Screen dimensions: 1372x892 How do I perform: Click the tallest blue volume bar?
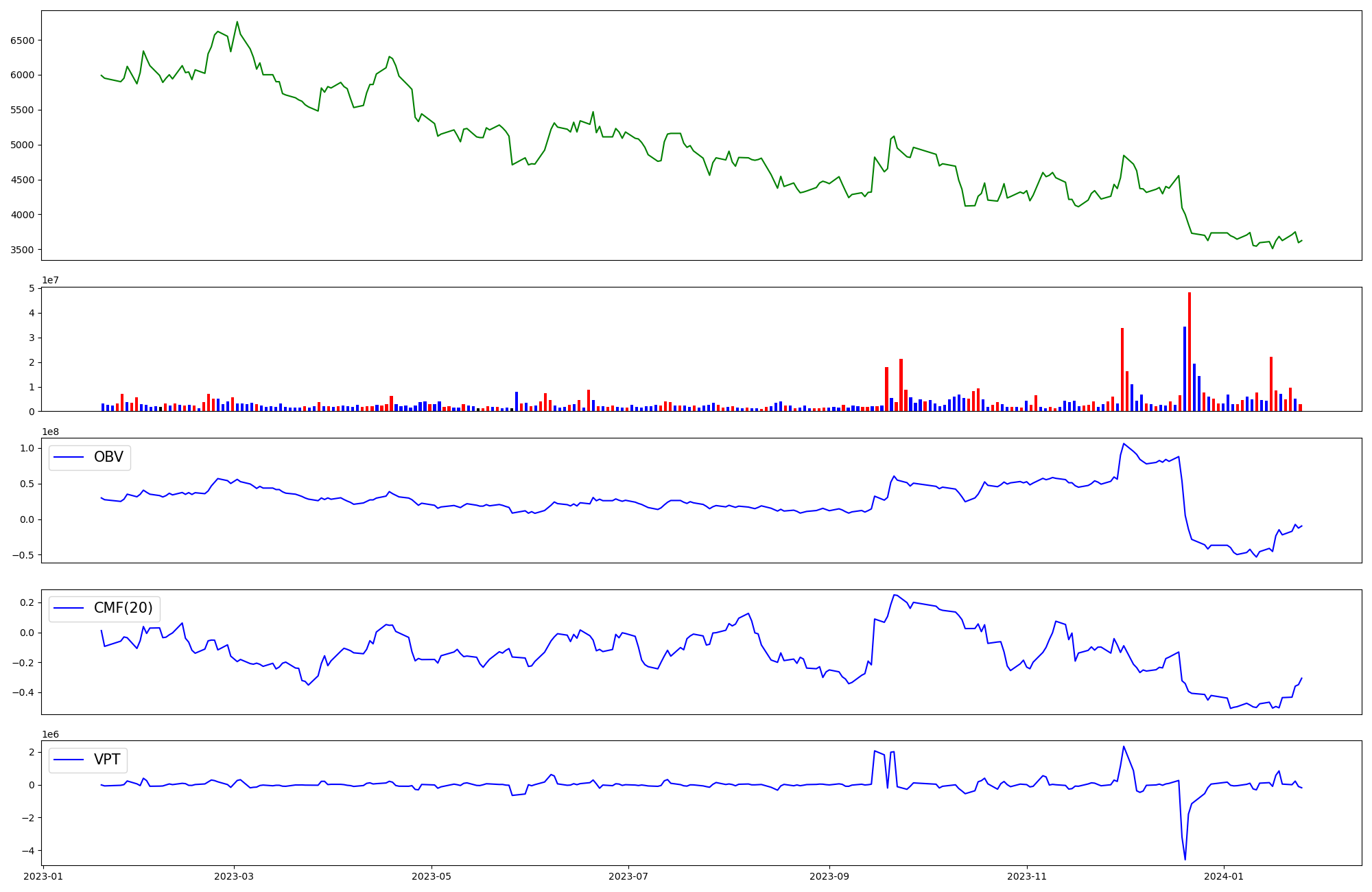pyautogui.click(x=1185, y=369)
